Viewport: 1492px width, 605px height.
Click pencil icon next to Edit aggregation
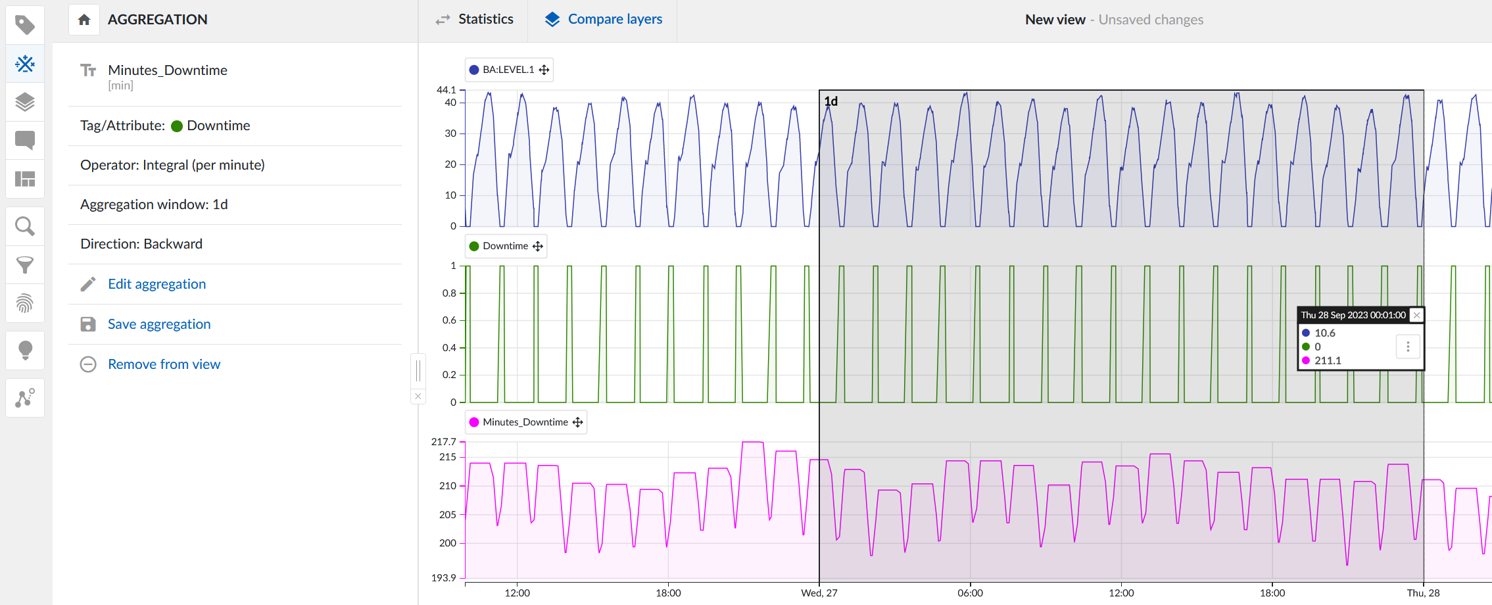[x=88, y=284]
